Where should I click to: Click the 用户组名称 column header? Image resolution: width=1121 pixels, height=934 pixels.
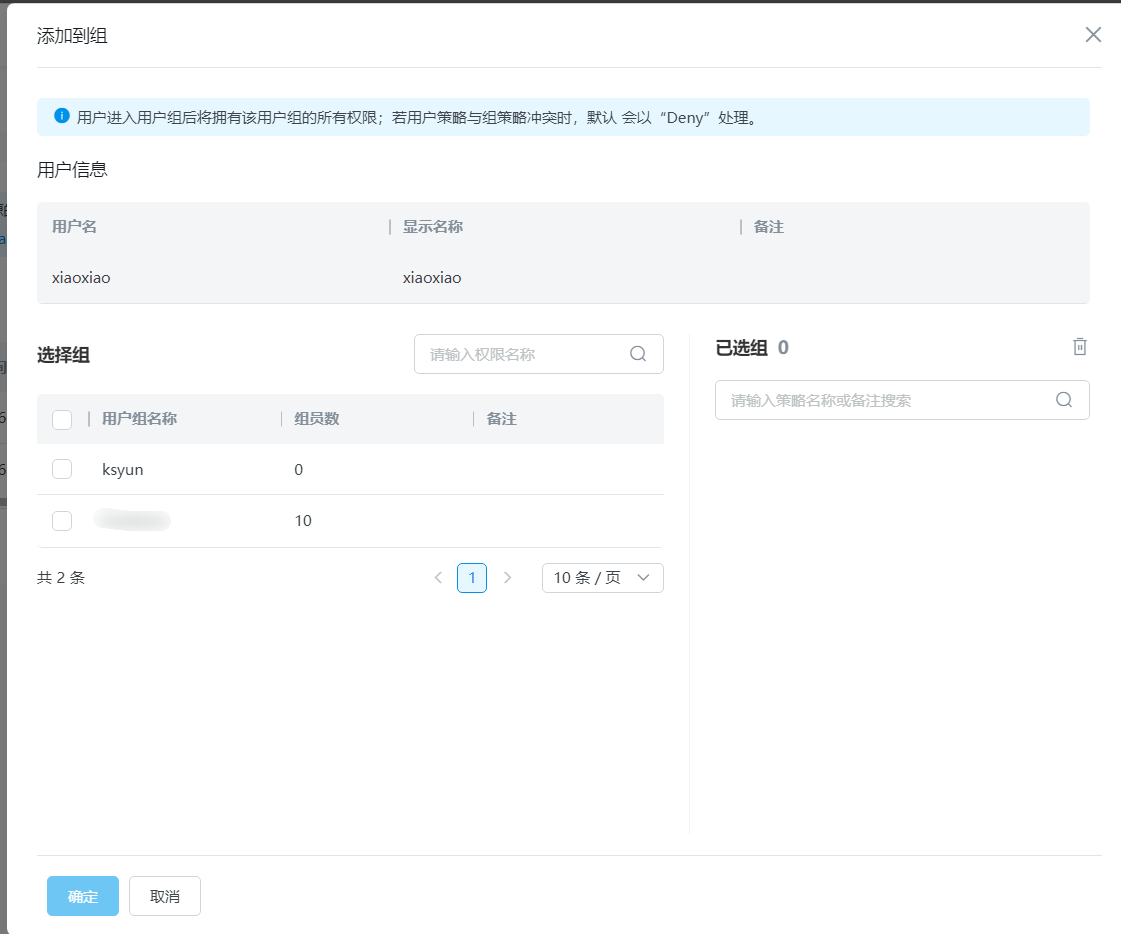click(139, 419)
